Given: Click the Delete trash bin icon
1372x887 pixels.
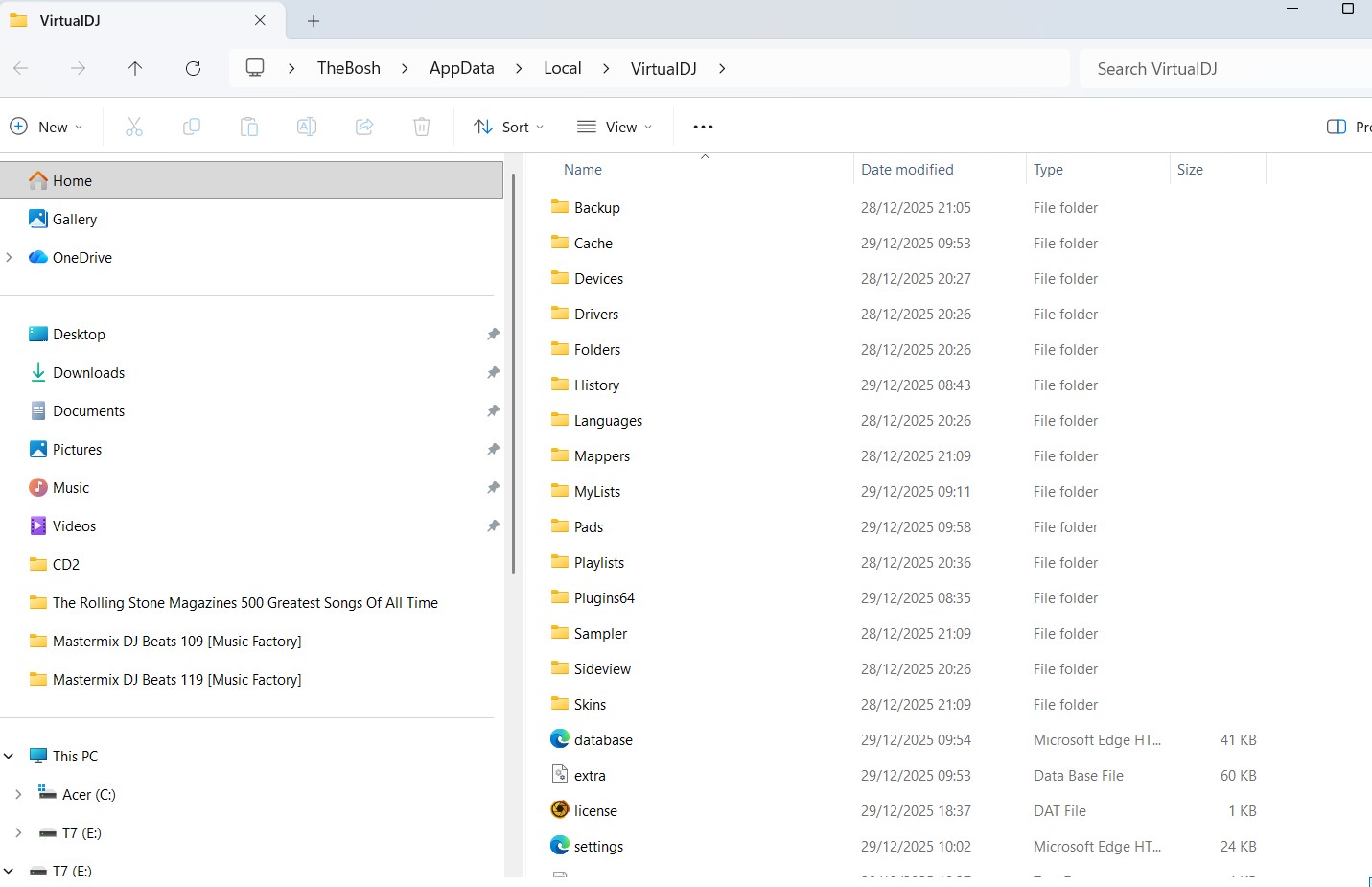Looking at the screenshot, I should (x=422, y=127).
